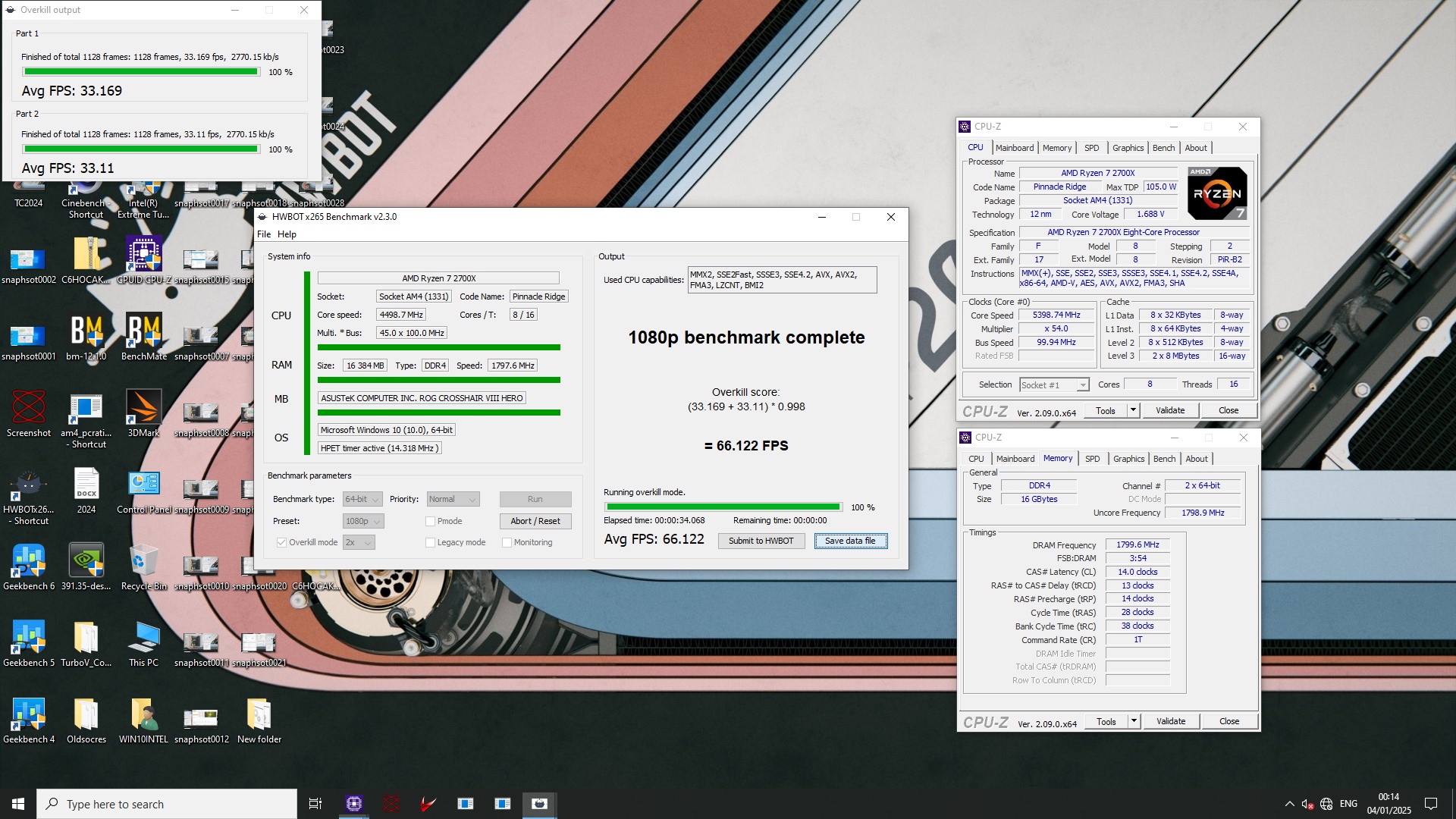Open C6HOCAK zip archive icon
Viewport: 1456px width, 819px height.
86,261
